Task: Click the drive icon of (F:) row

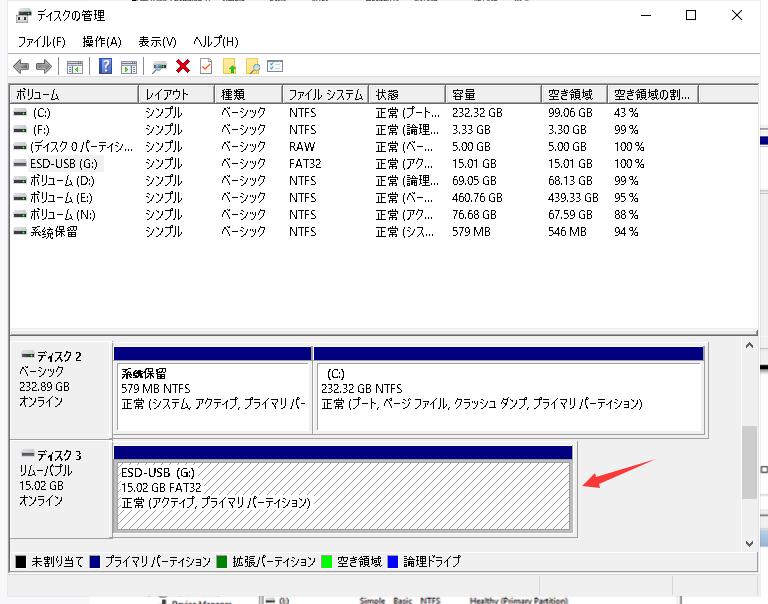Action: pyautogui.click(x=20, y=130)
